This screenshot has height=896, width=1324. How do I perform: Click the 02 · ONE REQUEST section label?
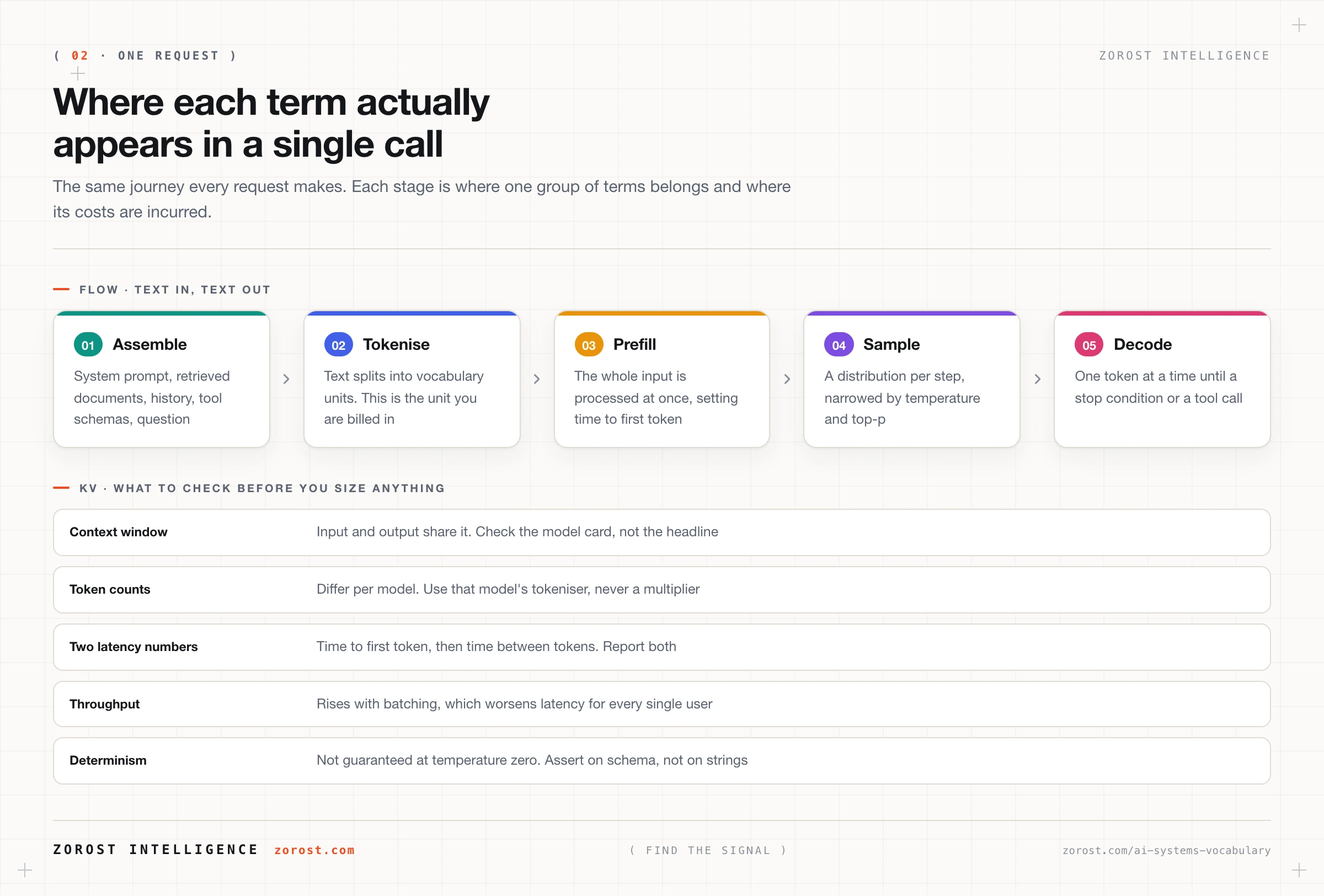145,56
